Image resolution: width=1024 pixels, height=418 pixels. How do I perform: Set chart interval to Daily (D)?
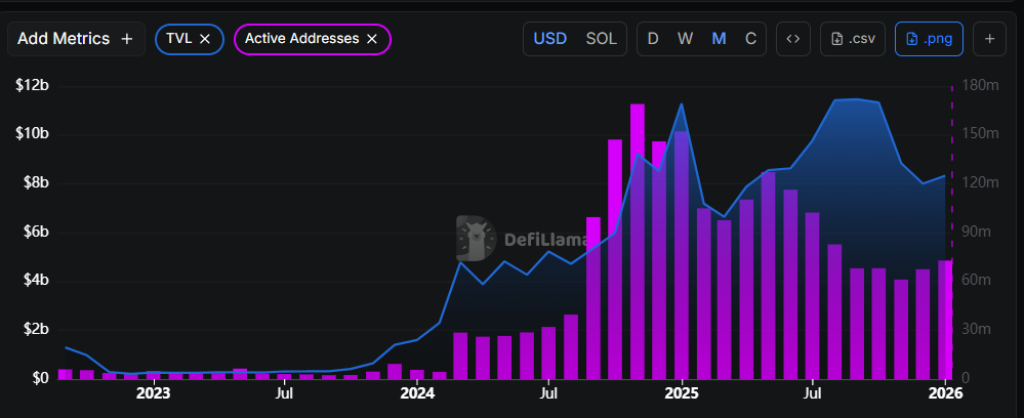click(x=653, y=39)
